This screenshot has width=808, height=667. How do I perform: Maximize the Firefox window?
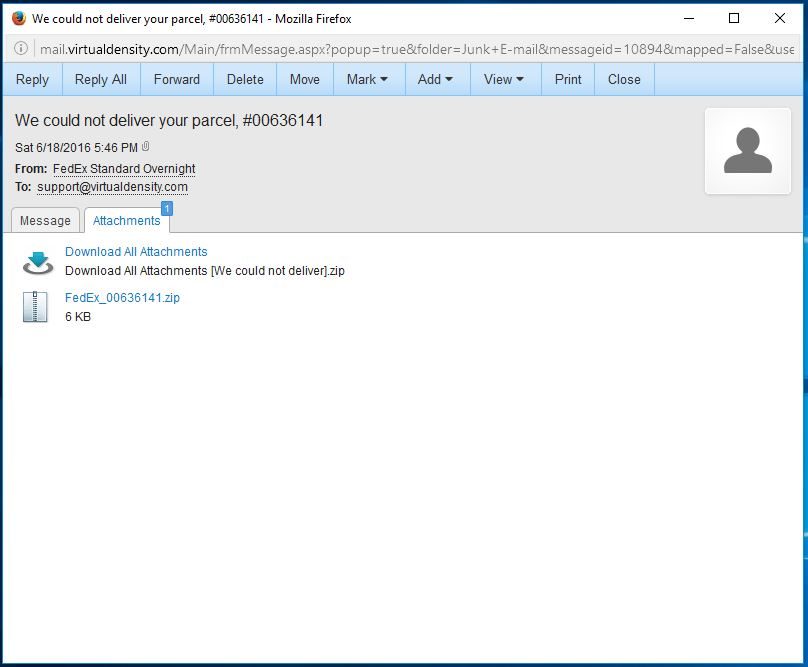point(734,19)
